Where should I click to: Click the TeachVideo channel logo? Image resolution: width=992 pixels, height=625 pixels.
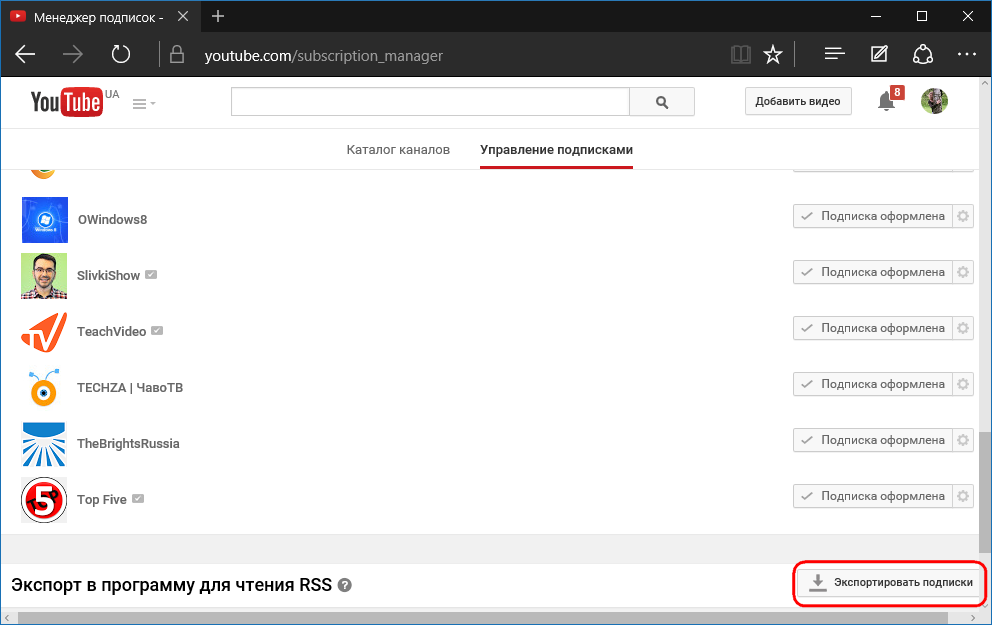click(x=44, y=331)
